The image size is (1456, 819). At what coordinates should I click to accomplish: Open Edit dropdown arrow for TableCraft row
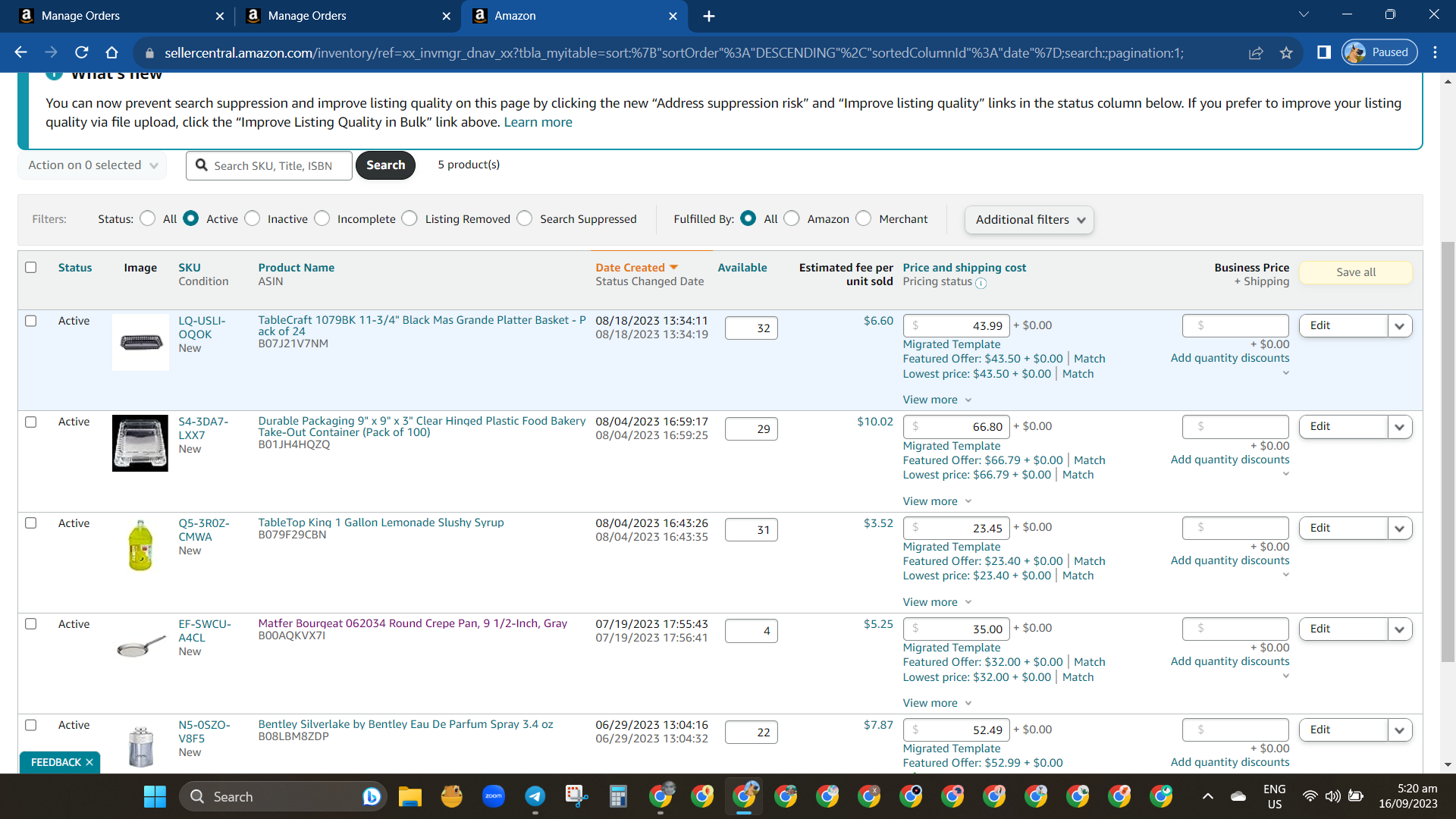[x=1400, y=326]
